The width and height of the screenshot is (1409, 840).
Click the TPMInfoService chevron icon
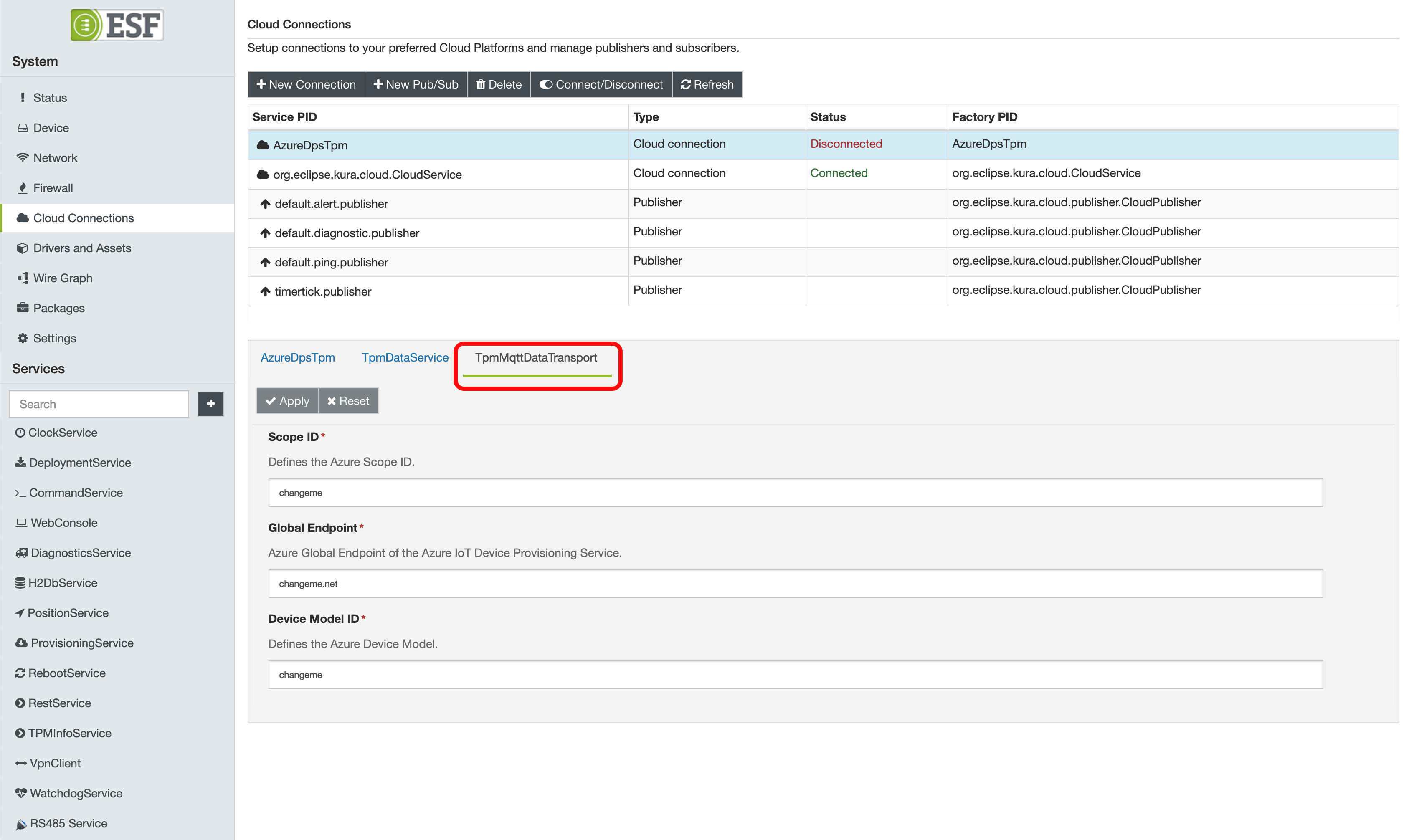tap(20, 733)
